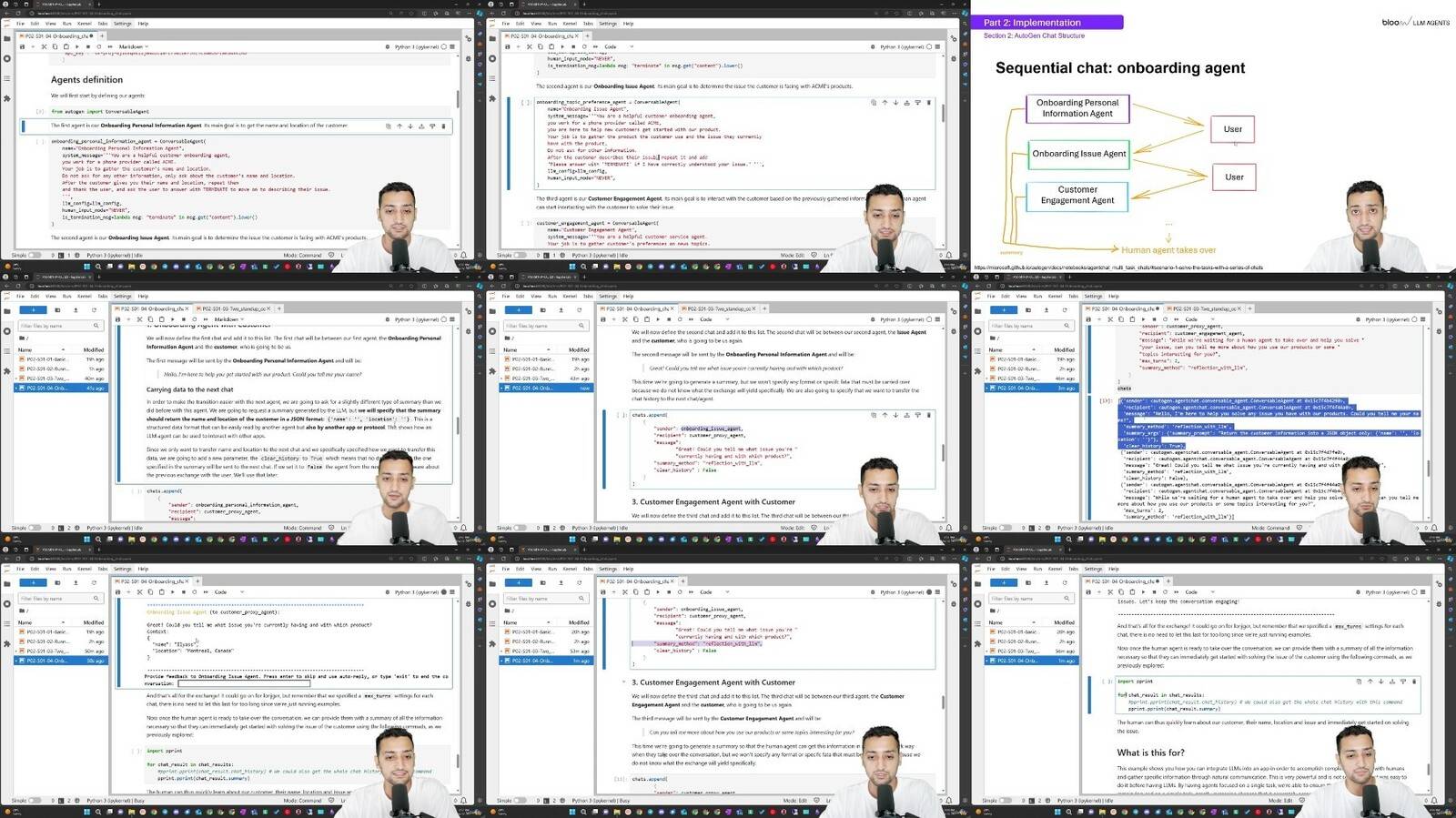This screenshot has height=818, width=1456.
Task: Open P02-S01-01-Basic file in blue-highlighted output frame
Action: [x=1033, y=359]
